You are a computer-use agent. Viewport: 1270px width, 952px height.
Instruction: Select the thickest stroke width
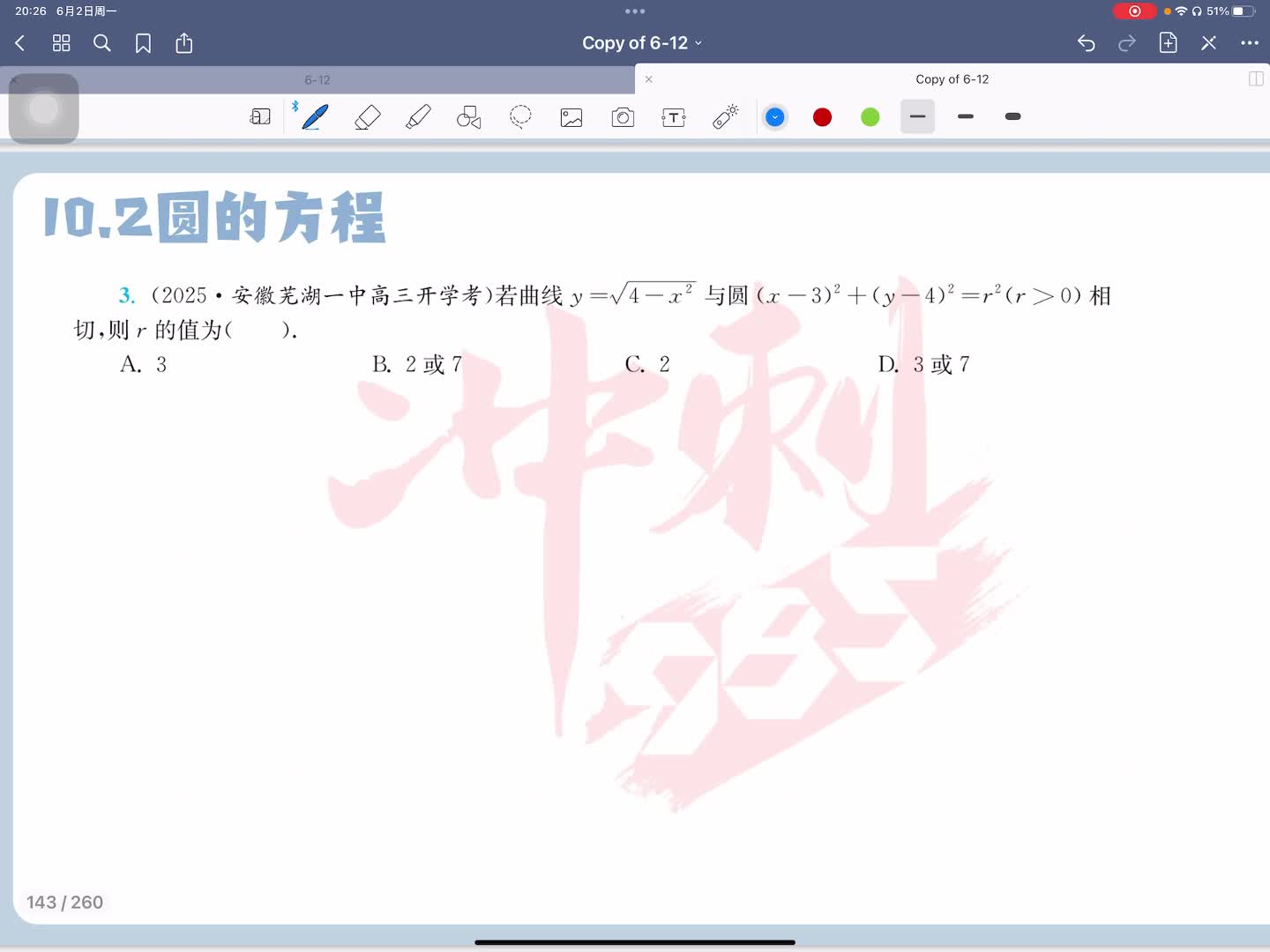pos(1013,116)
